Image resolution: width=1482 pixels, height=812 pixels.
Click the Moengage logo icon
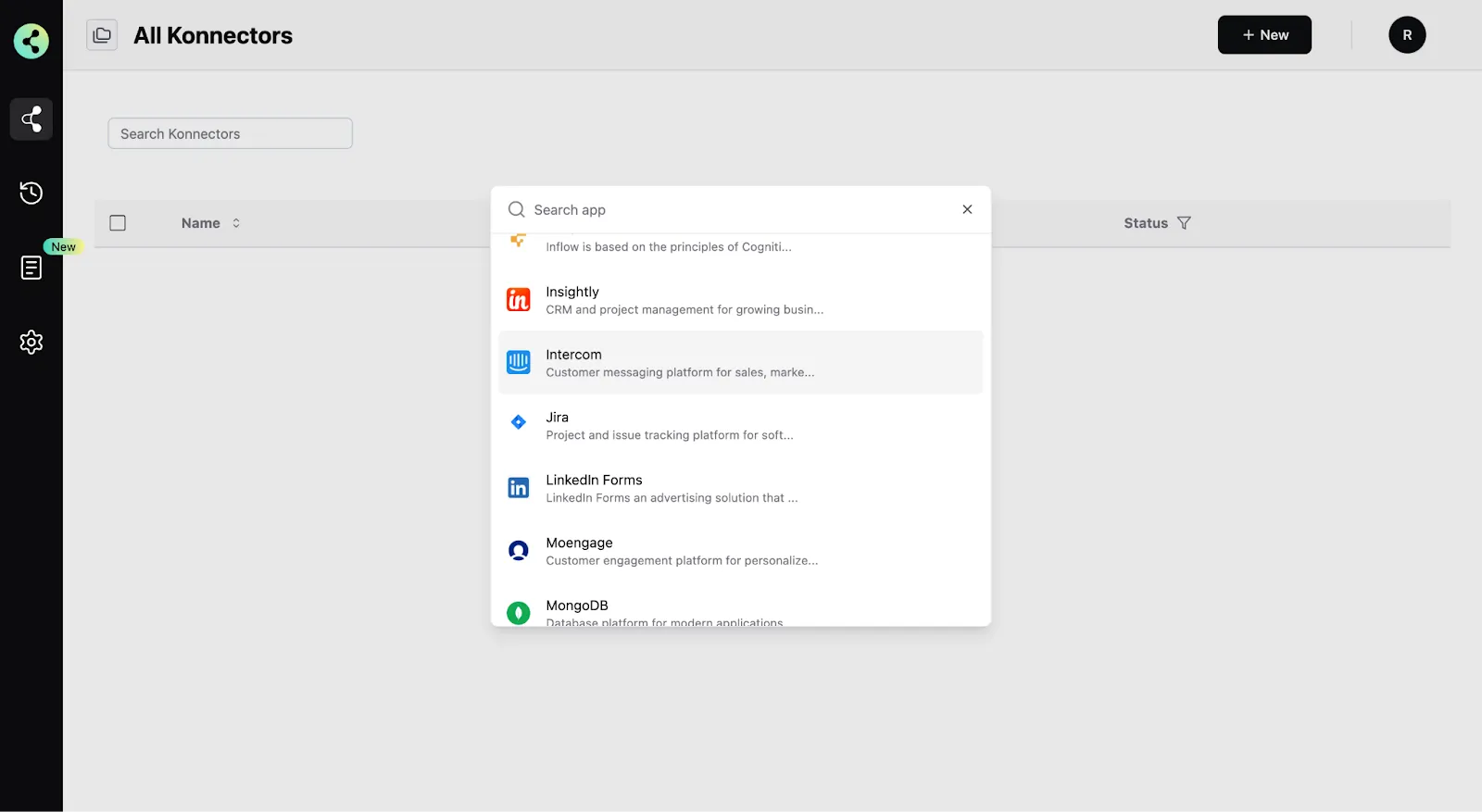[519, 551]
